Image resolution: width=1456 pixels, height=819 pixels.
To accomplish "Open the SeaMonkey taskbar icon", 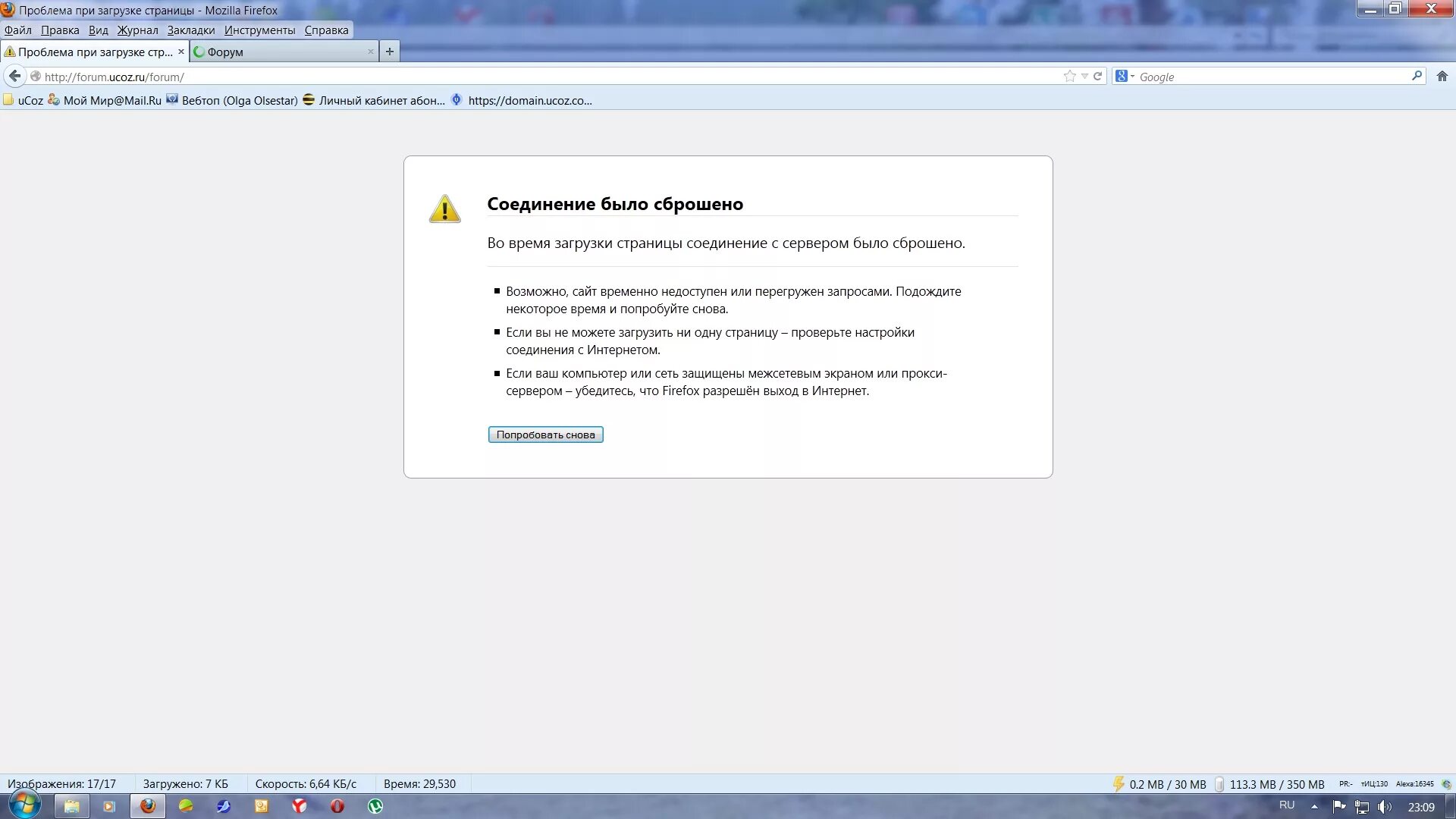I will pyautogui.click(x=224, y=806).
